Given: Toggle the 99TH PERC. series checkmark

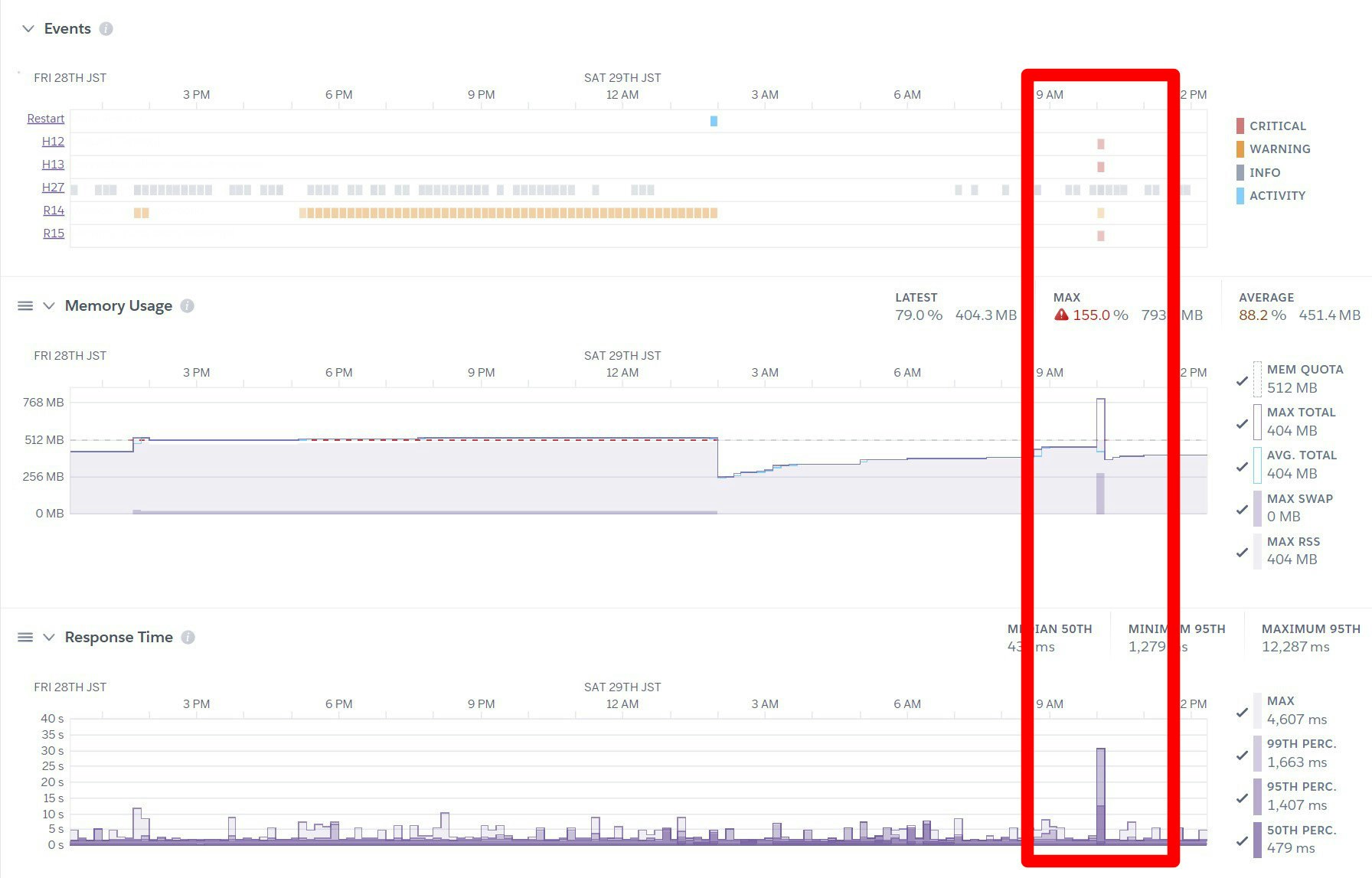Looking at the screenshot, I should [1242, 755].
